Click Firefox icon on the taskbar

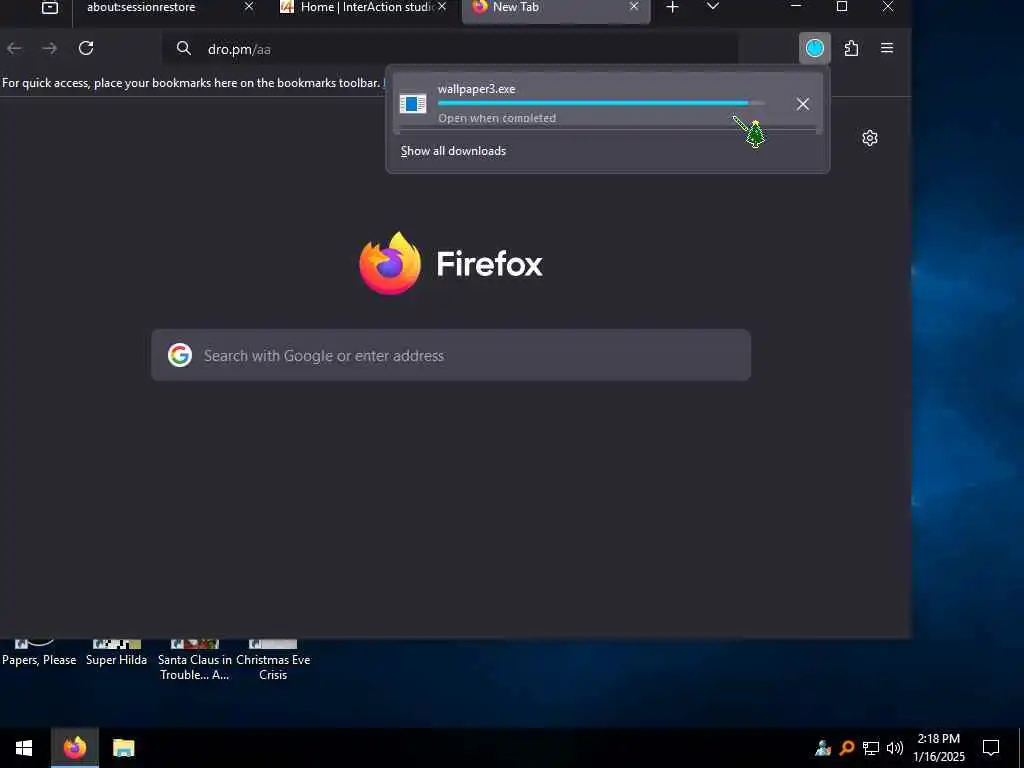[75, 748]
